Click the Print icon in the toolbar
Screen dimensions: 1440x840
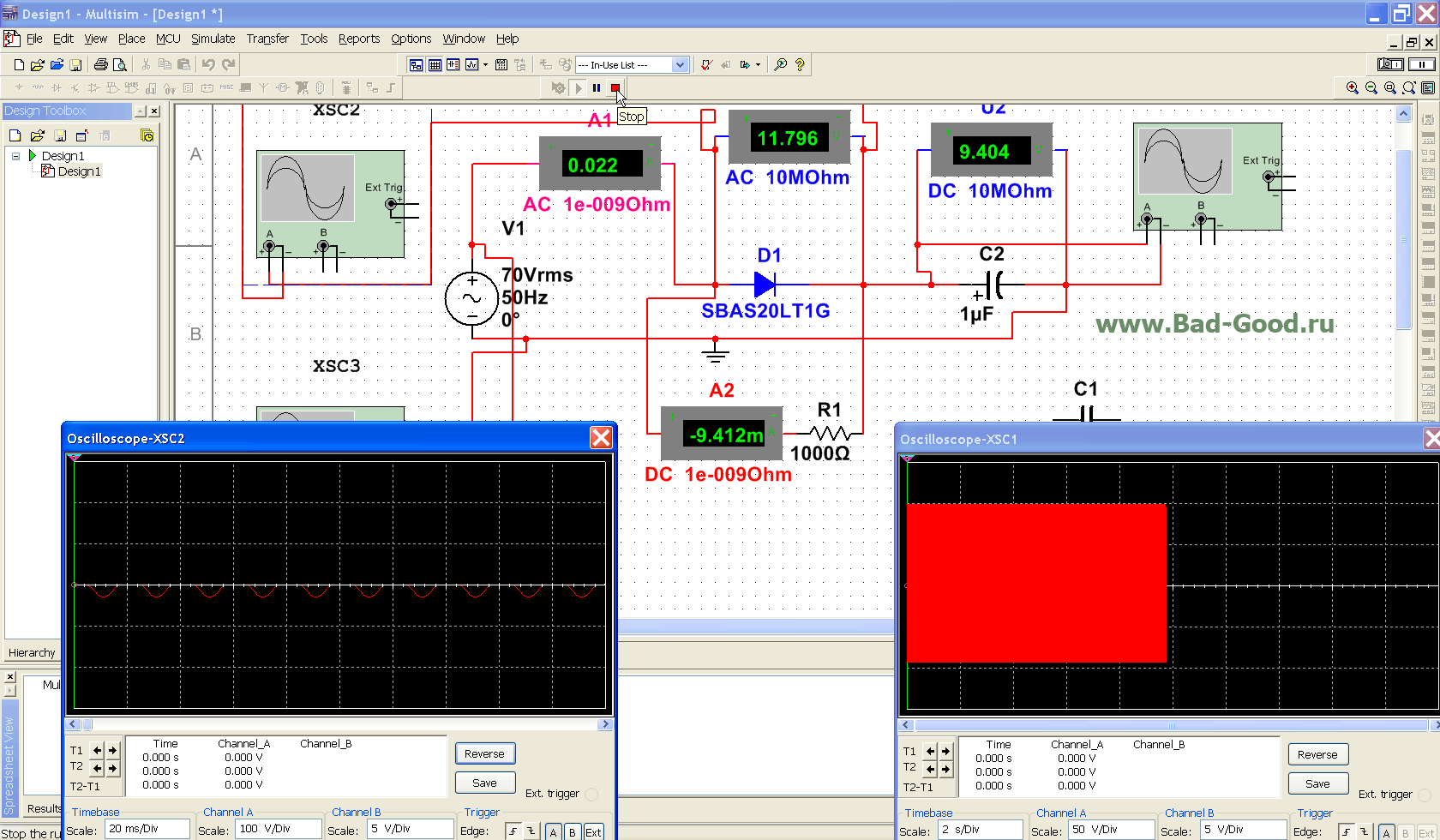click(101, 64)
